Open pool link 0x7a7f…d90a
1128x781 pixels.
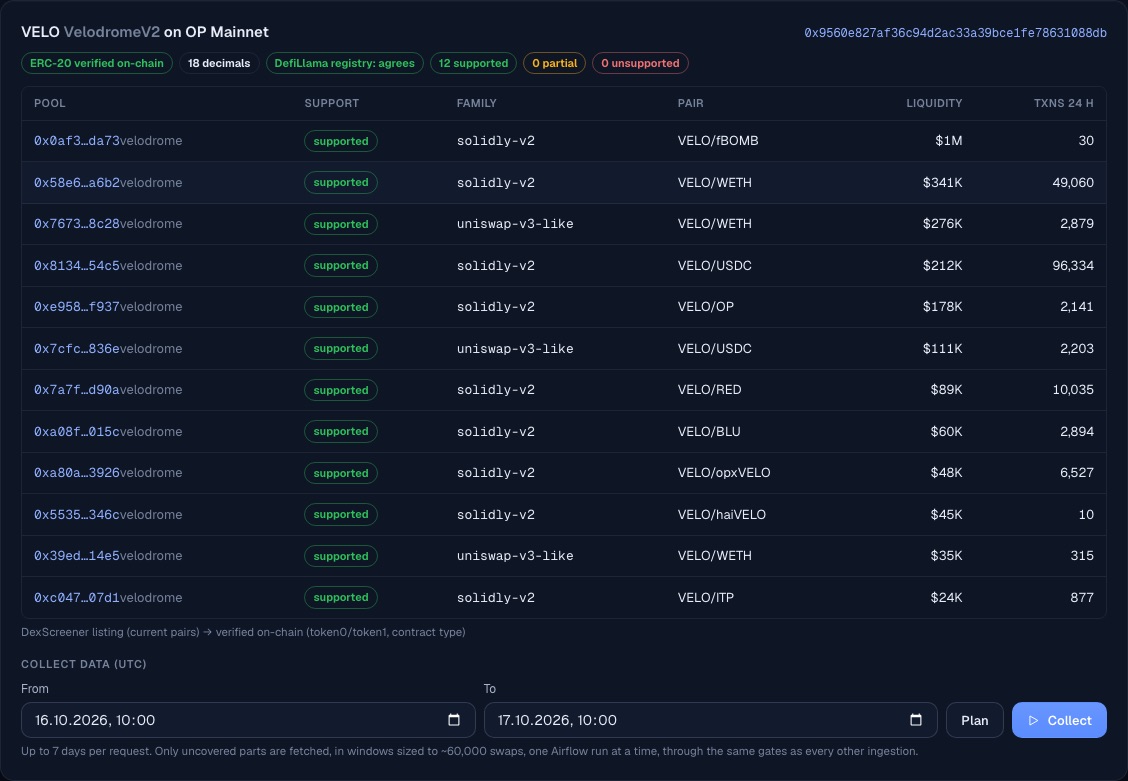77,390
